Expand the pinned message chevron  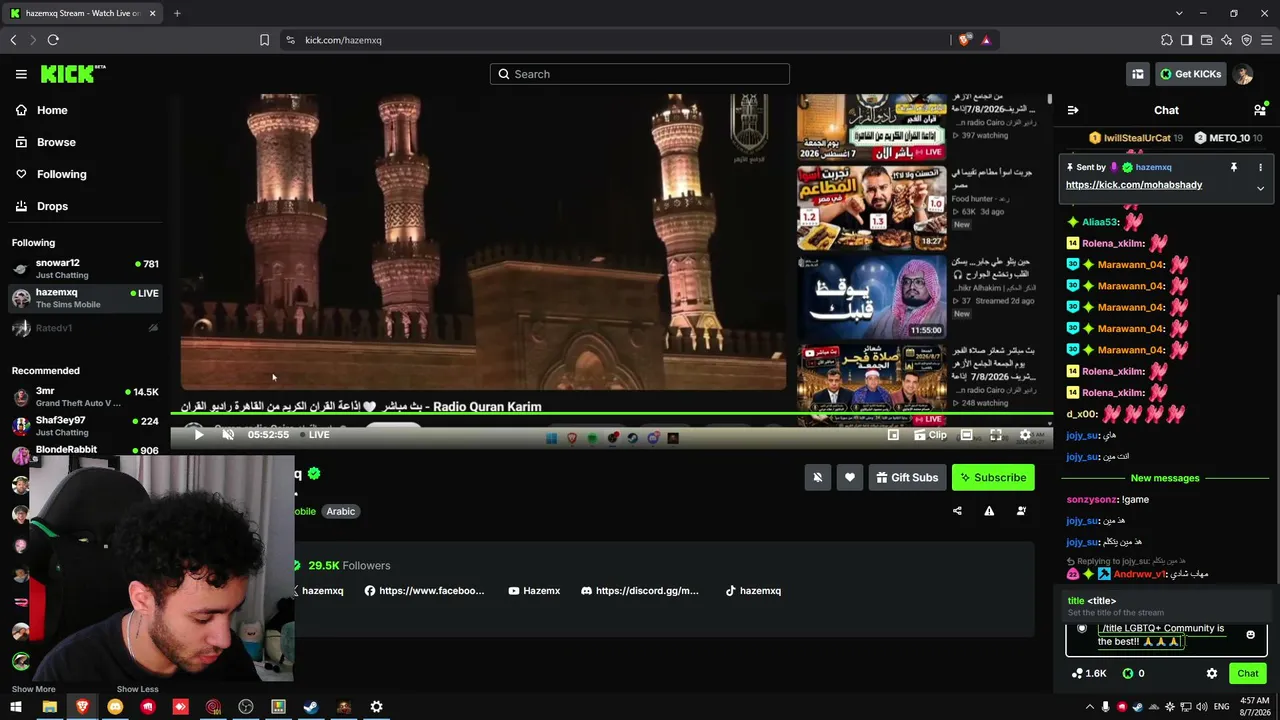click(1260, 188)
